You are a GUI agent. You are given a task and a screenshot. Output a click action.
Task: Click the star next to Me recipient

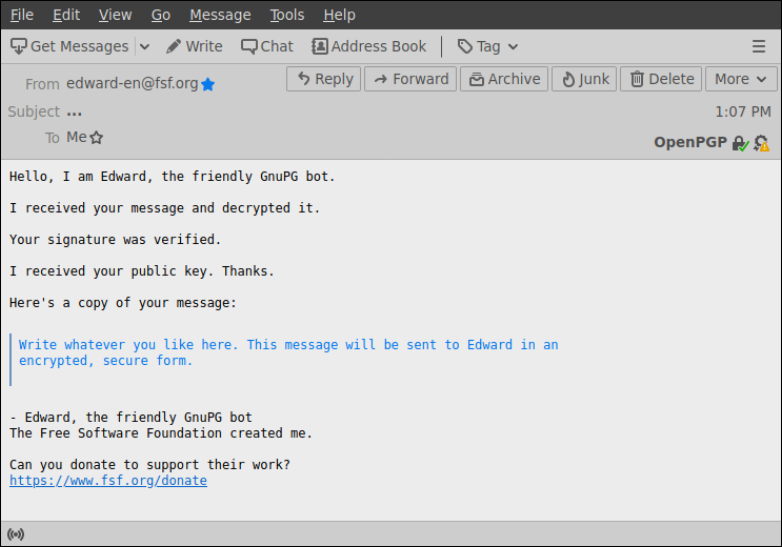[x=96, y=137]
